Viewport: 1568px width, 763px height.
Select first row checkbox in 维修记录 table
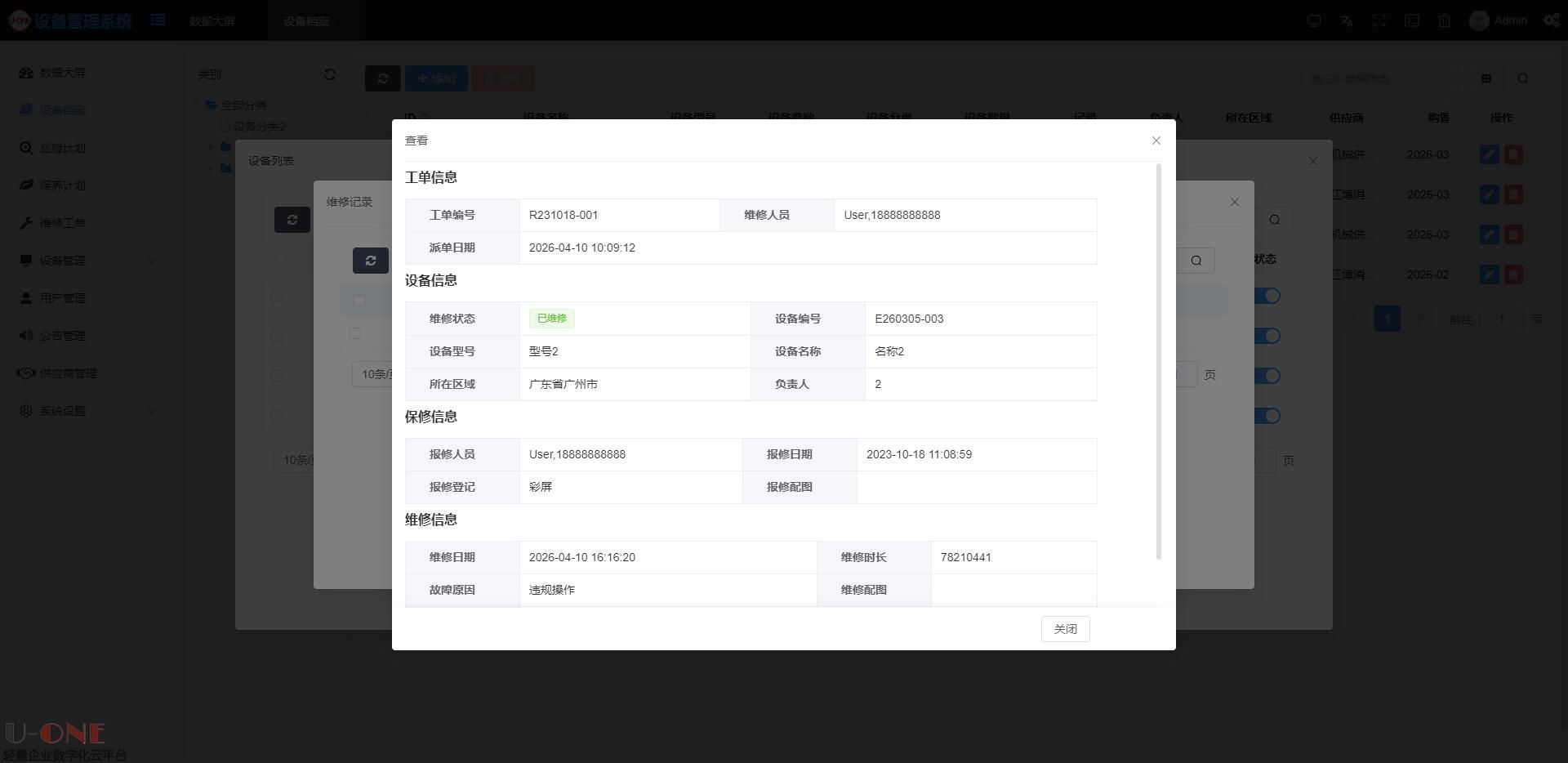click(x=359, y=301)
